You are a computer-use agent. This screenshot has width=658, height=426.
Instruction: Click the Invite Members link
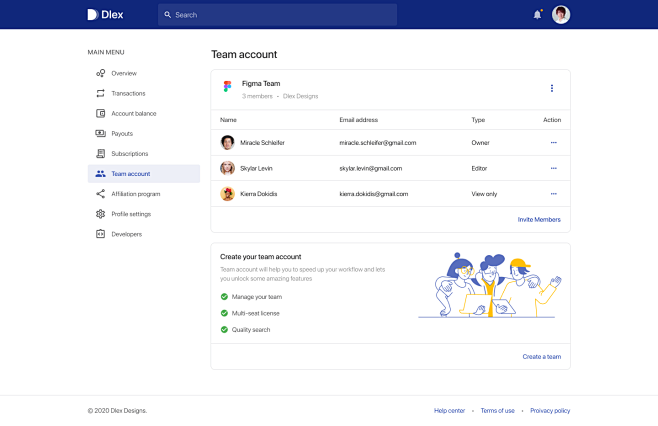coord(539,219)
